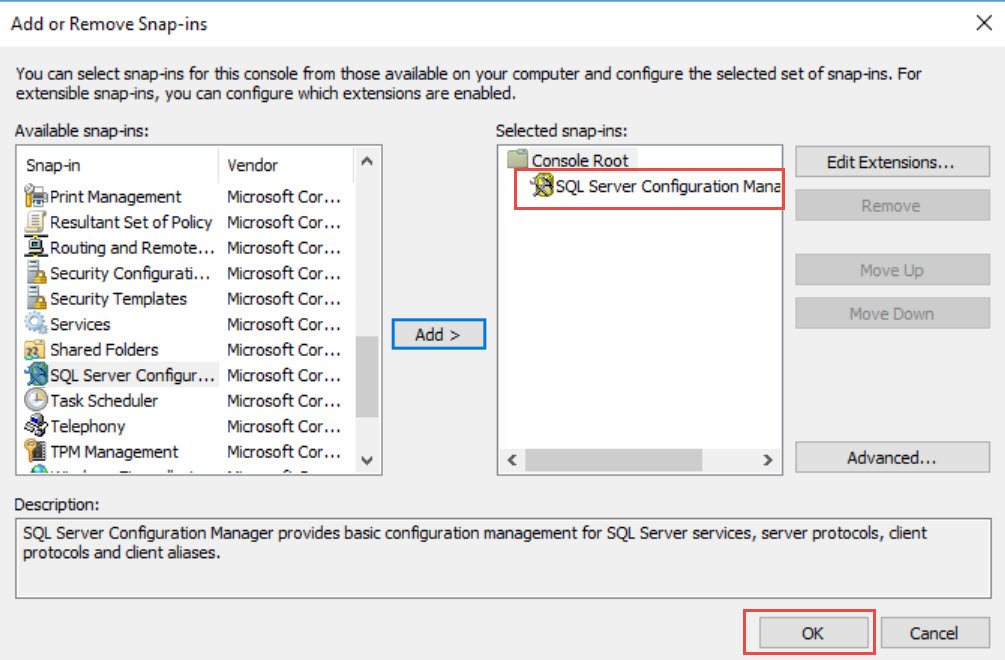This screenshot has height=660, width=1005.
Task: Select Security Configurati... entry
Action: tap(130, 274)
